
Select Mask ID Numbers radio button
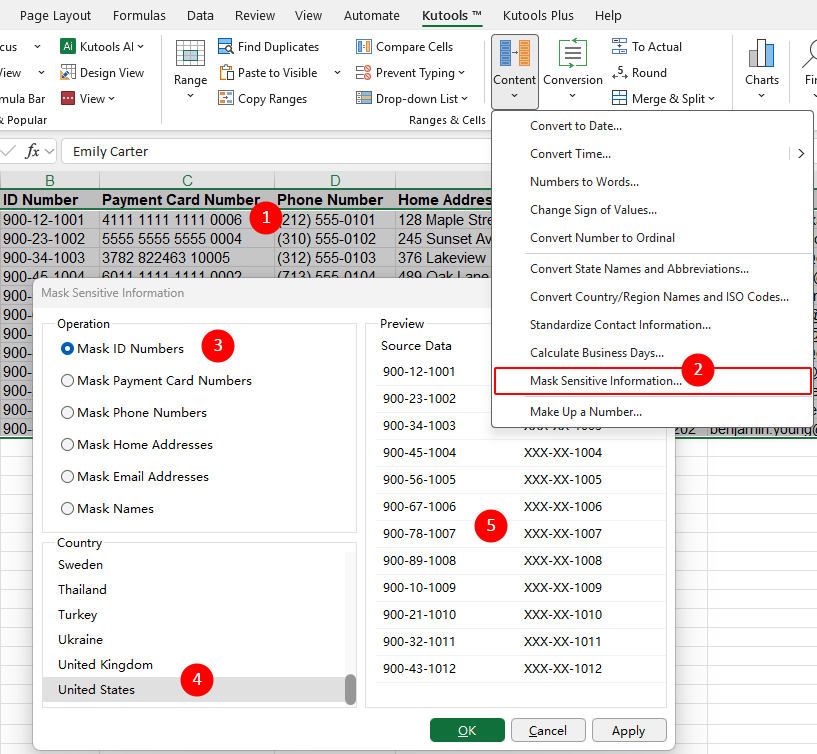(x=67, y=349)
